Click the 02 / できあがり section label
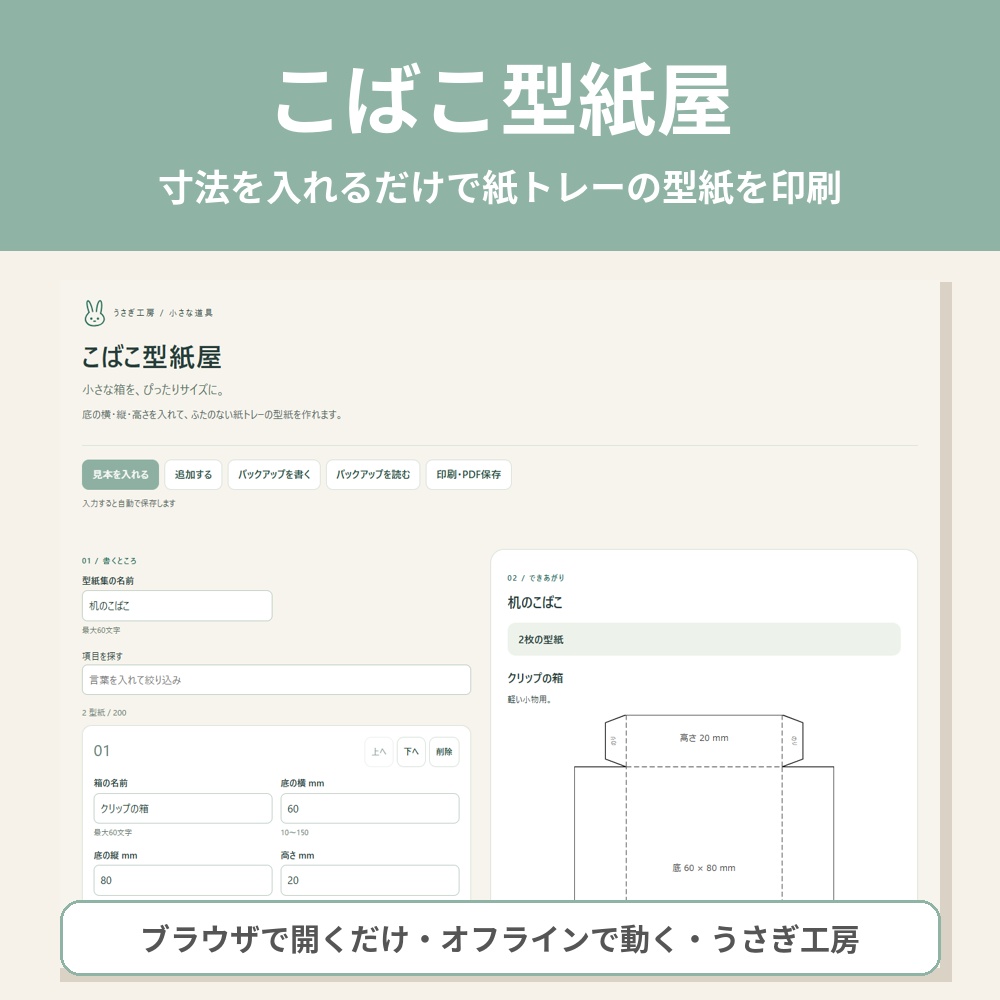The height and width of the screenshot is (1000, 1000). coord(536,578)
